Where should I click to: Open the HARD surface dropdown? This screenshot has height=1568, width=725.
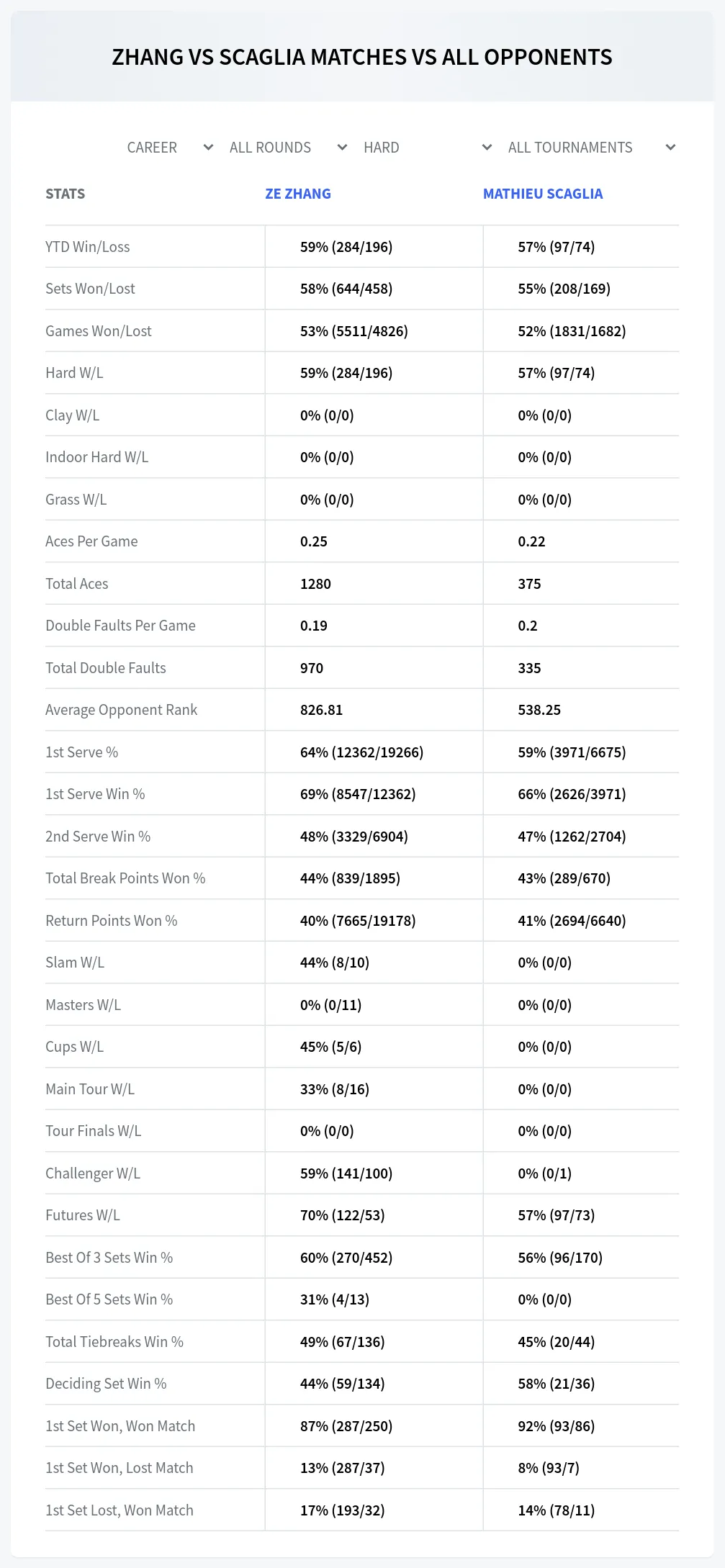(x=428, y=148)
